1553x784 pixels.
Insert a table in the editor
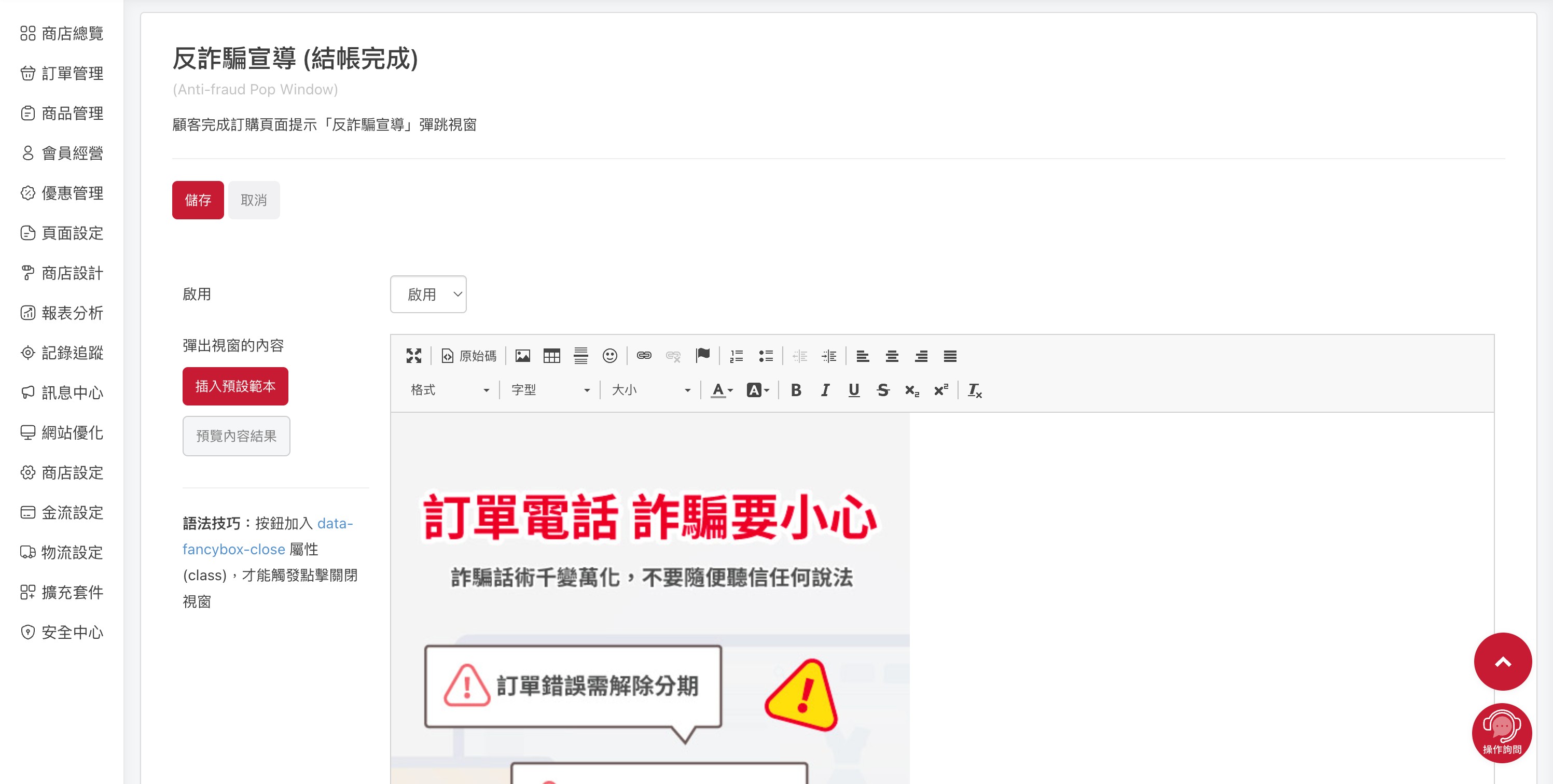(551, 356)
